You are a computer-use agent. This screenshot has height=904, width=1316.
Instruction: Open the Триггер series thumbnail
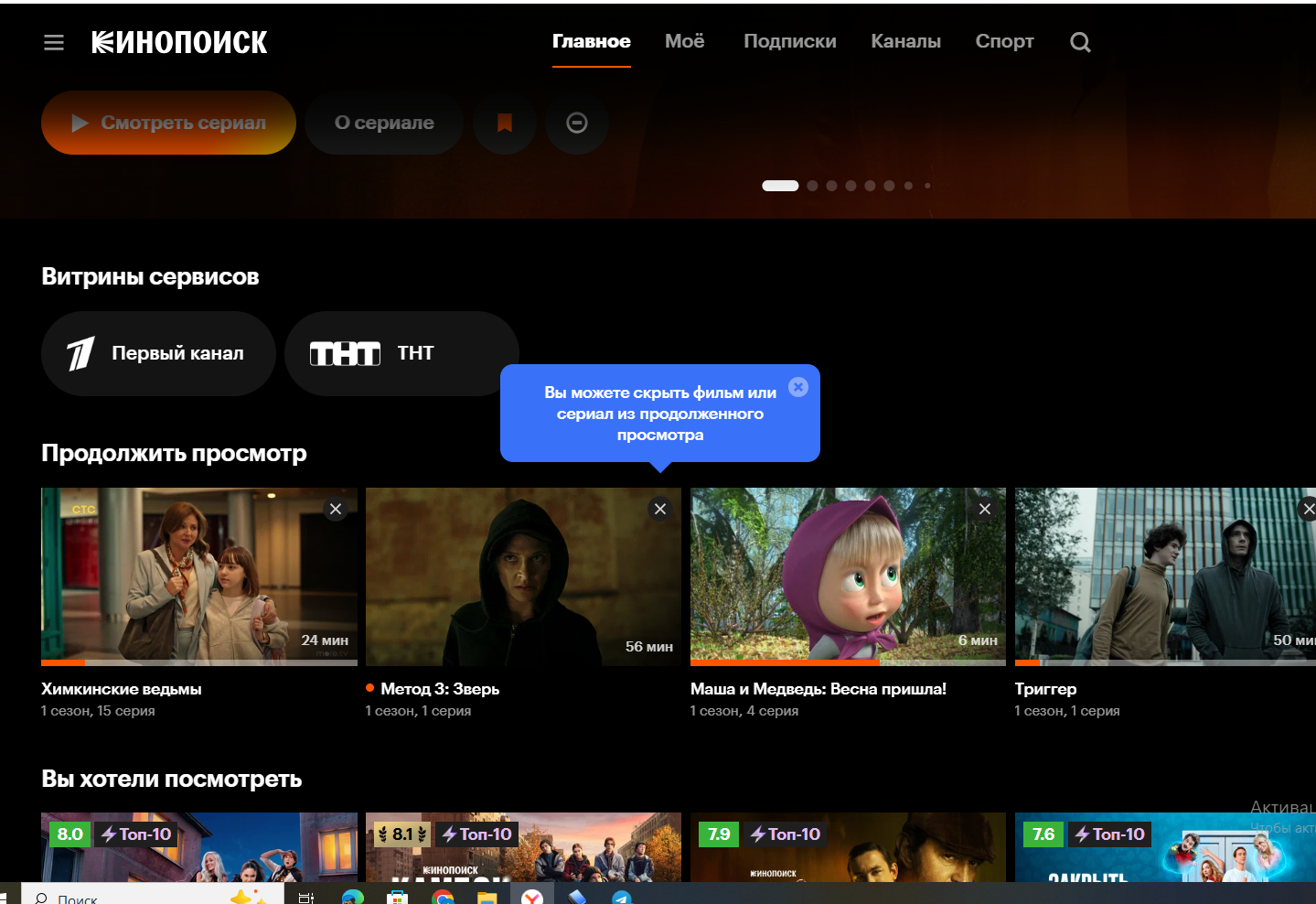click(1161, 576)
